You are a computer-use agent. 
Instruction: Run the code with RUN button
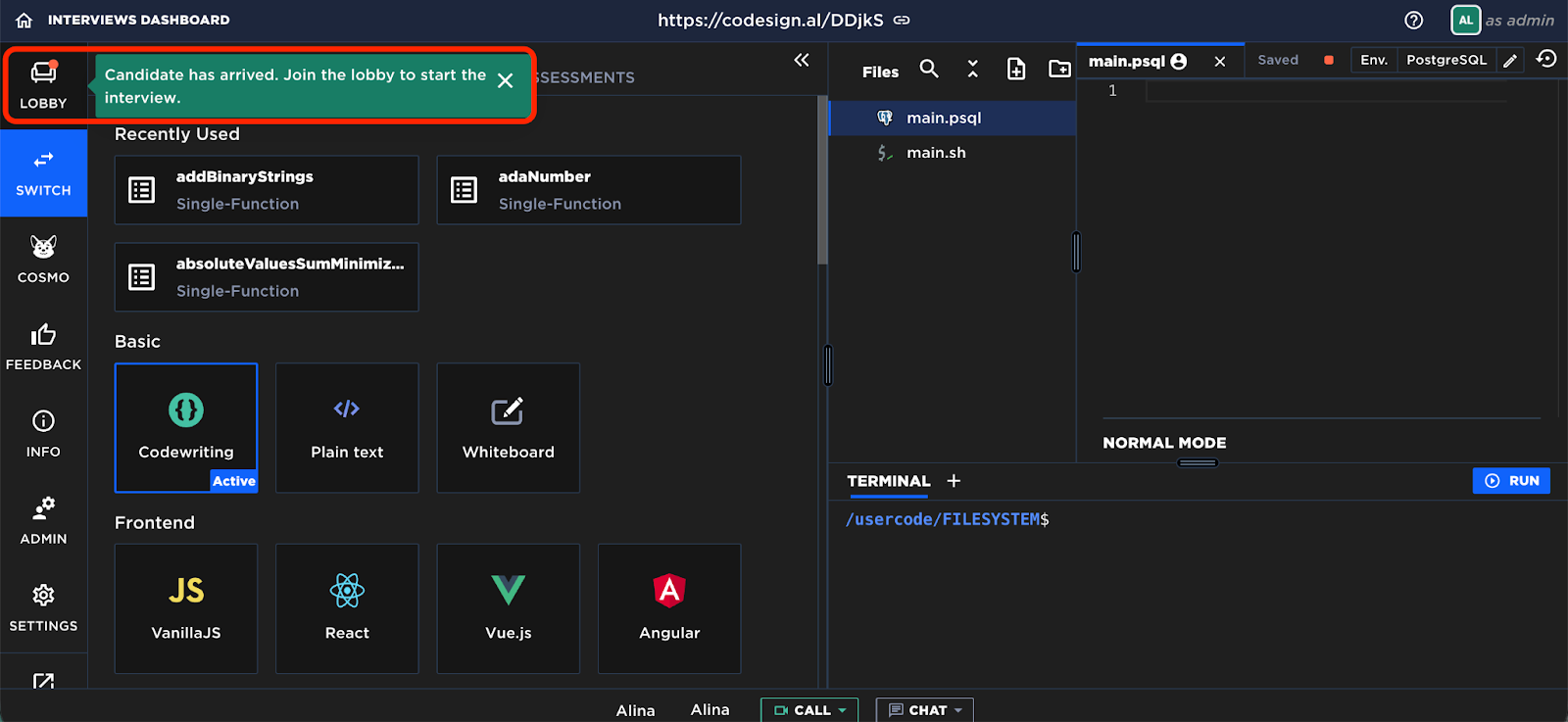pyautogui.click(x=1511, y=481)
